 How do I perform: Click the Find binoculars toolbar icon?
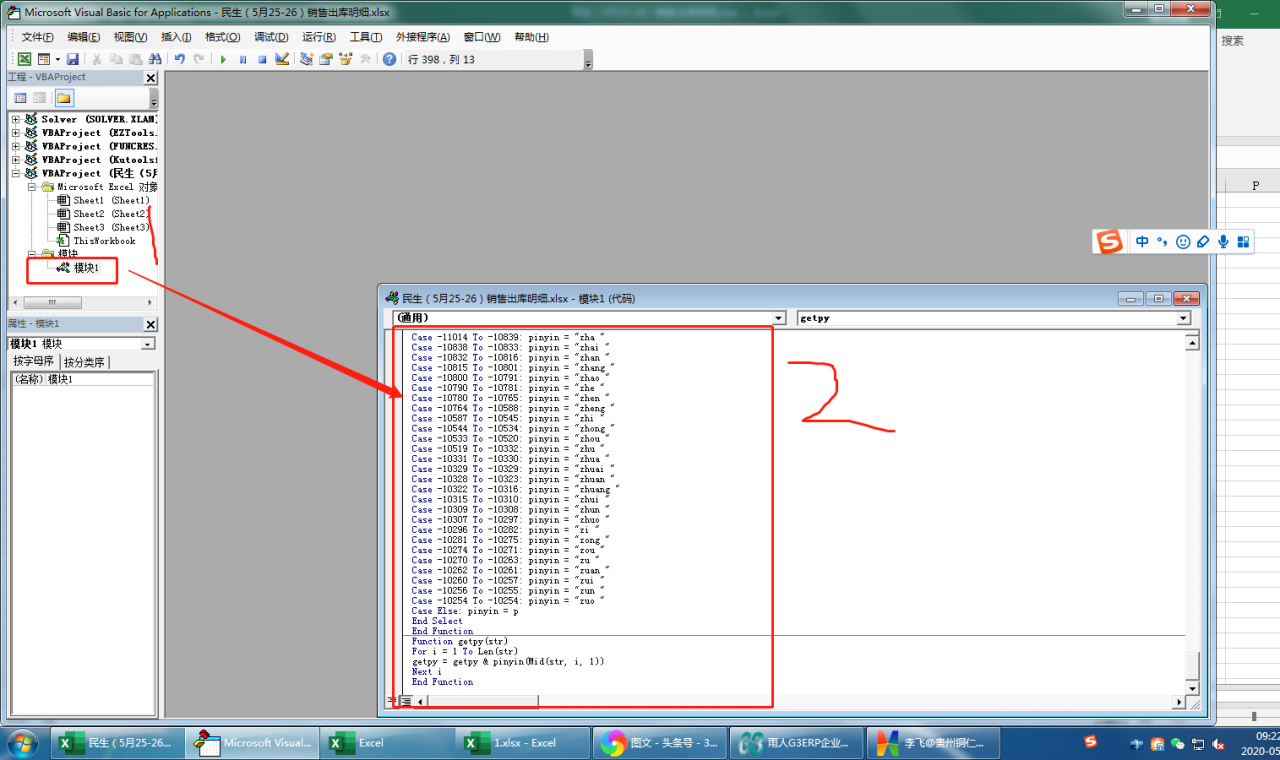click(153, 59)
